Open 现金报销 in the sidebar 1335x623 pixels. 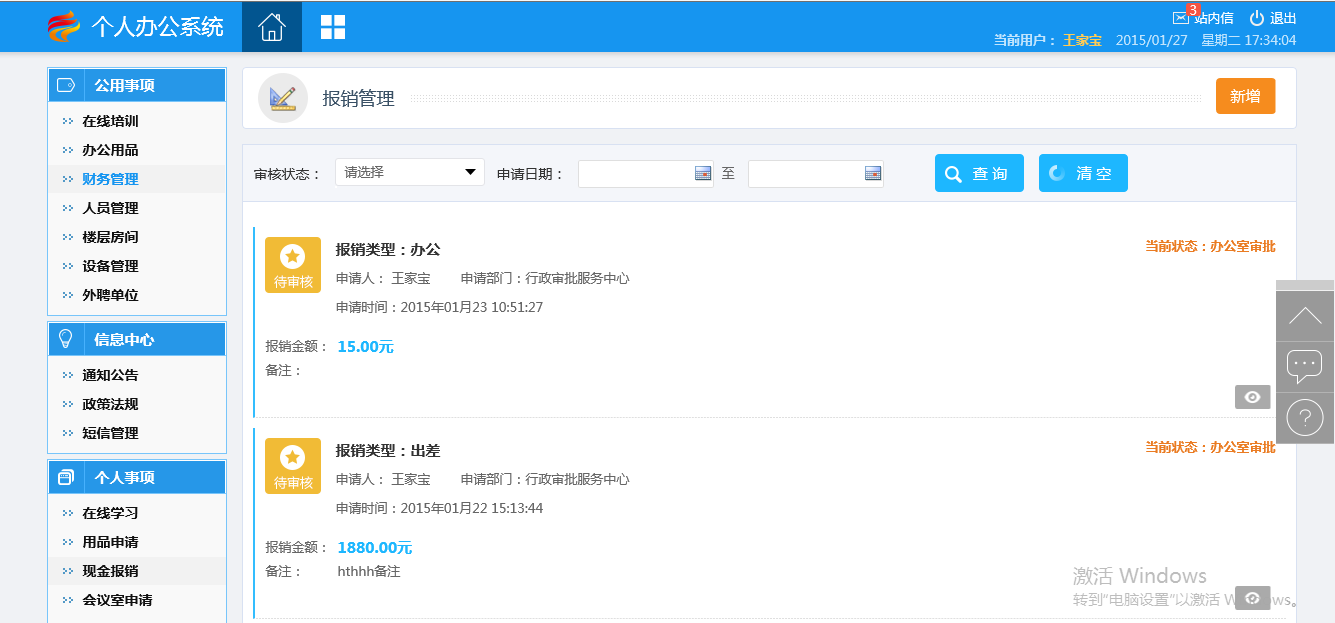point(110,571)
